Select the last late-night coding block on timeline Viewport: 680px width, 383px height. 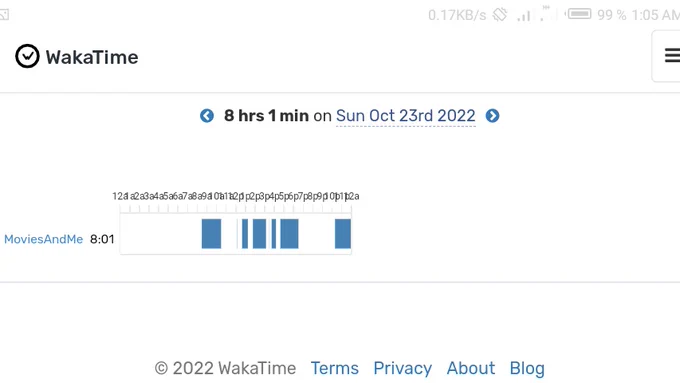(343, 234)
